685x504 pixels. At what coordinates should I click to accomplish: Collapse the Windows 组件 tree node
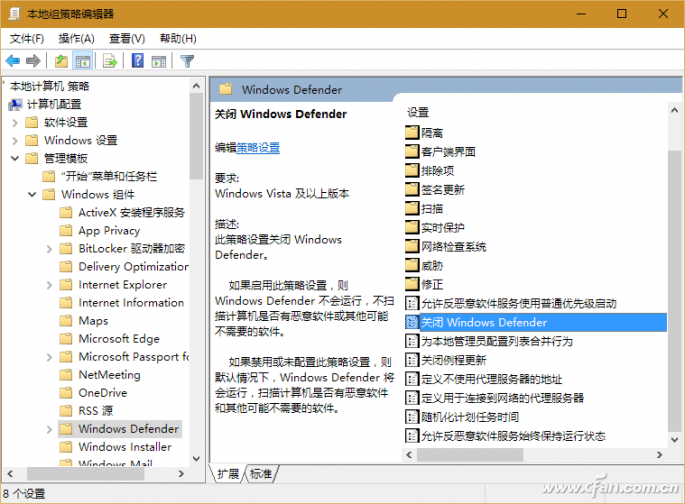coord(33,194)
